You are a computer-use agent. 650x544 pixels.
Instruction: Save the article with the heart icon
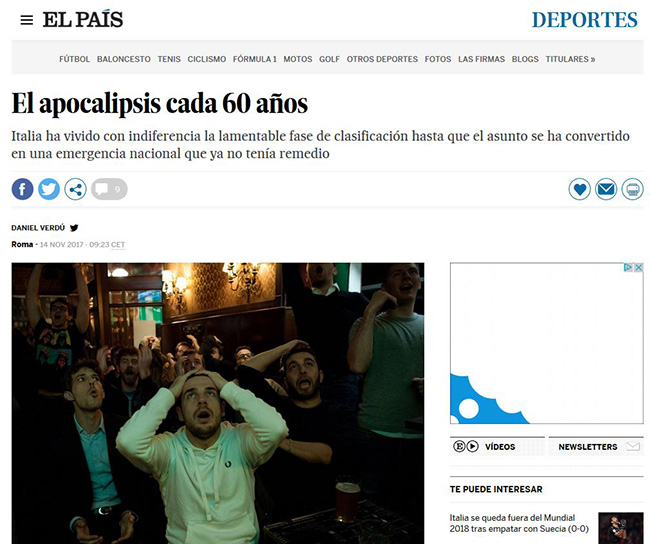(x=580, y=189)
